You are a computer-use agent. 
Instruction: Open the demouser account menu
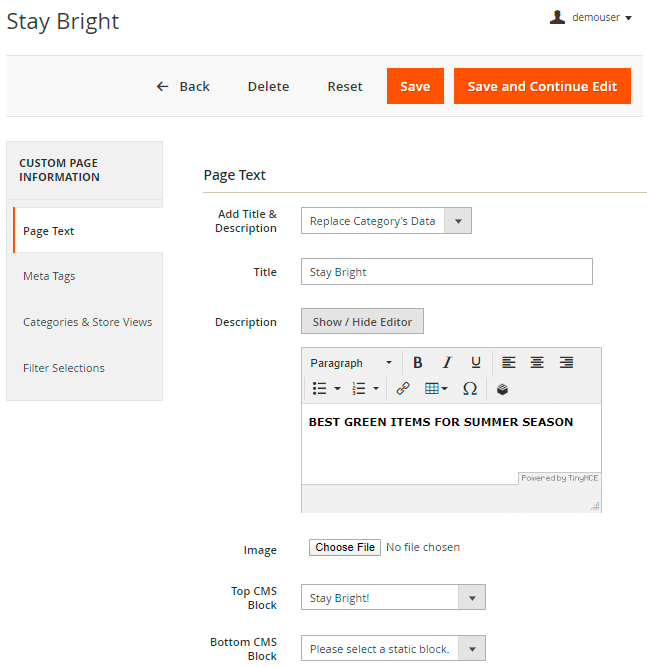point(591,17)
